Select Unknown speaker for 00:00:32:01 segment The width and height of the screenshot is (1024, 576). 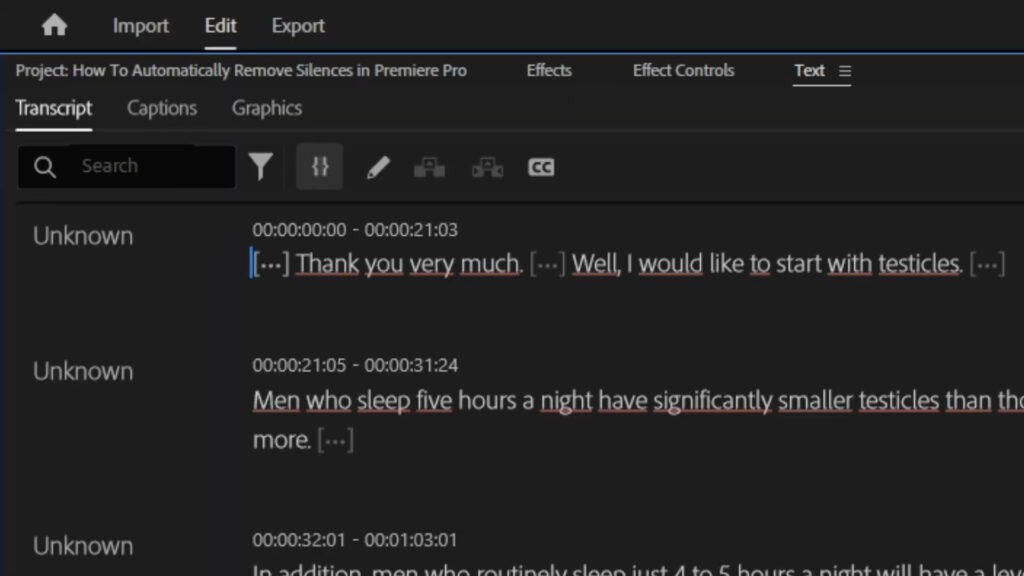point(83,546)
